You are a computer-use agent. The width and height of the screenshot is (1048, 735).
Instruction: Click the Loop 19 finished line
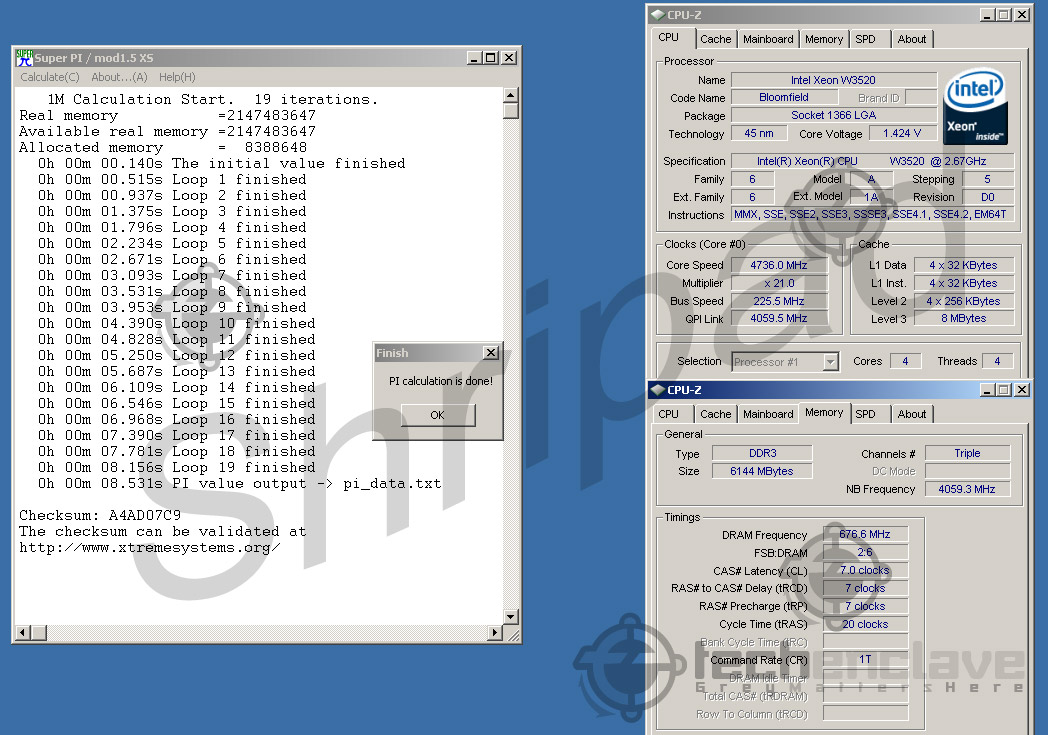pos(176,468)
